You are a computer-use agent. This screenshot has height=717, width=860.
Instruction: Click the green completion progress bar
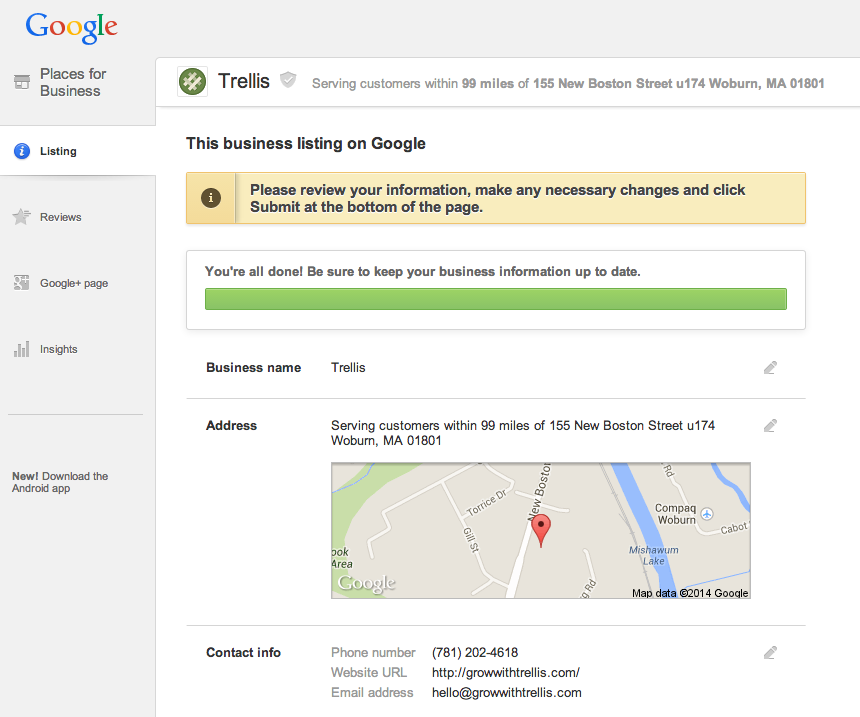tap(495, 299)
